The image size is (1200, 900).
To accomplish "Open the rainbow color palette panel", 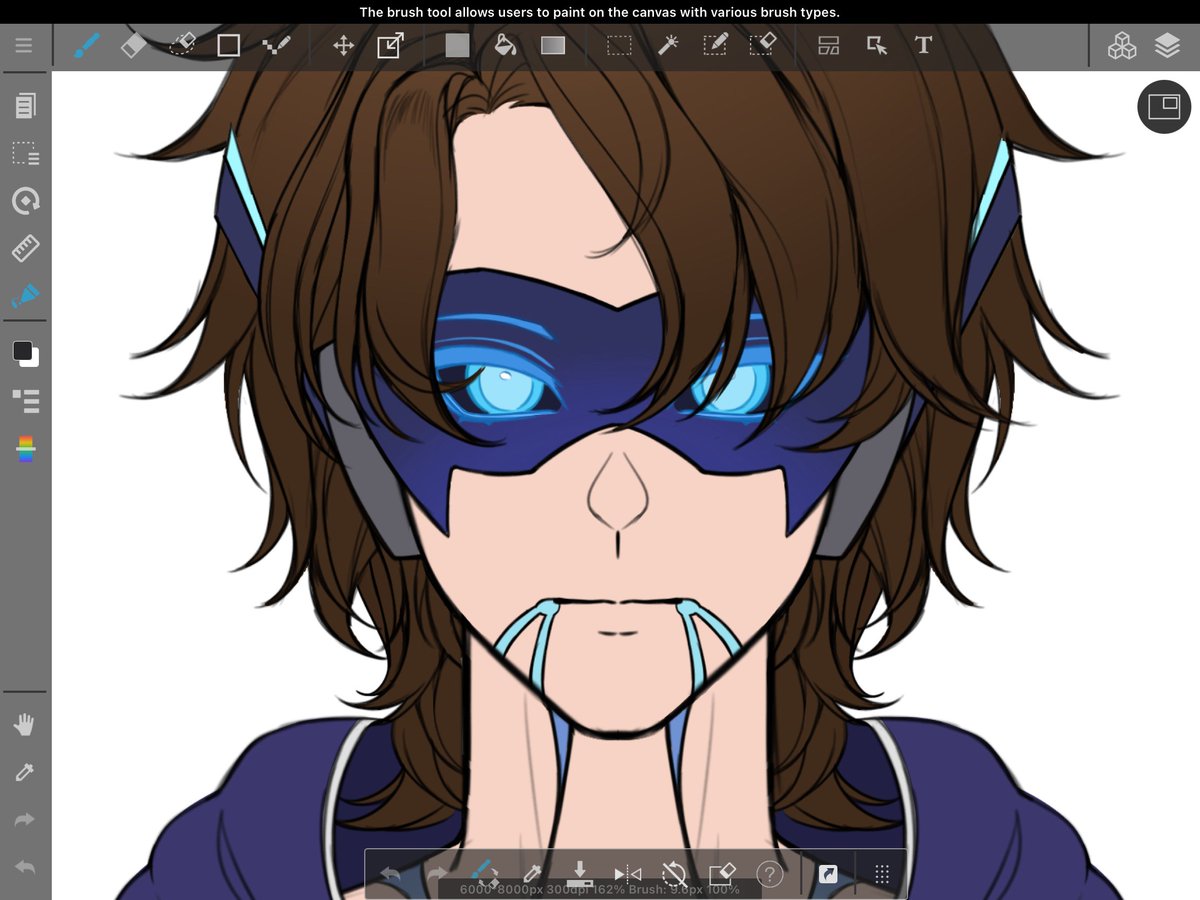I will pyautogui.click(x=26, y=449).
